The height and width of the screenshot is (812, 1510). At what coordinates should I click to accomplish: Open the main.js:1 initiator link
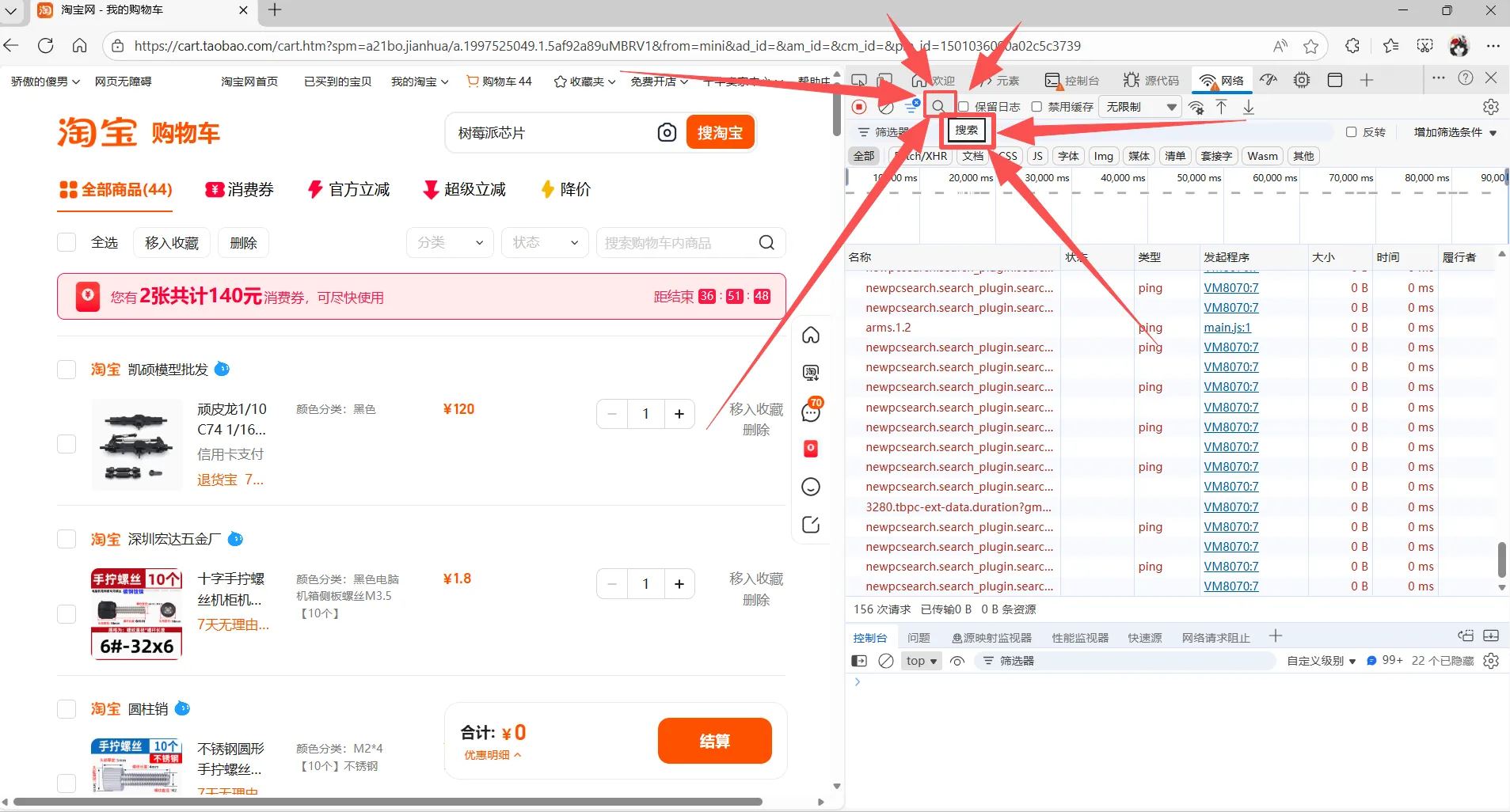click(1227, 328)
